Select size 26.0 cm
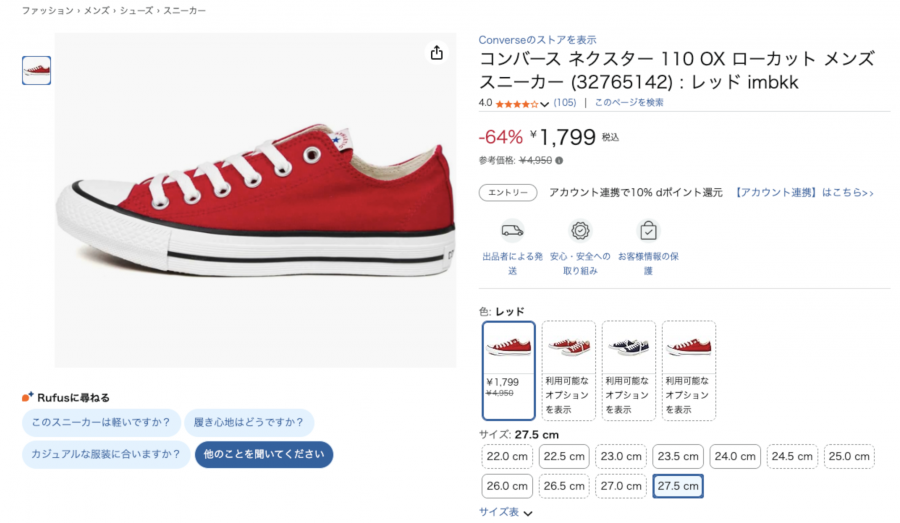 pyautogui.click(x=507, y=486)
